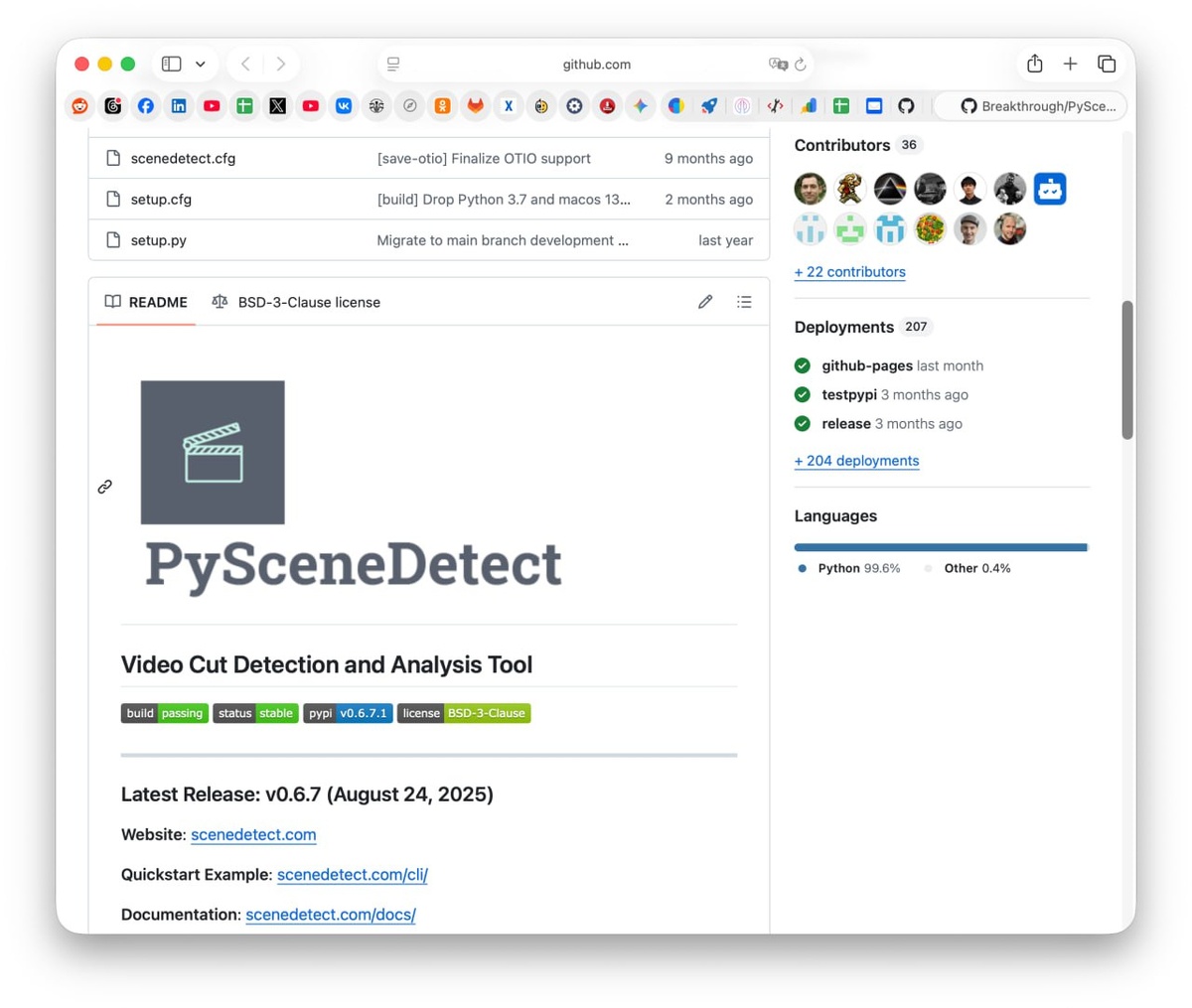Open the Reddit pinned tab
The image size is (1192, 1008).
point(80,106)
